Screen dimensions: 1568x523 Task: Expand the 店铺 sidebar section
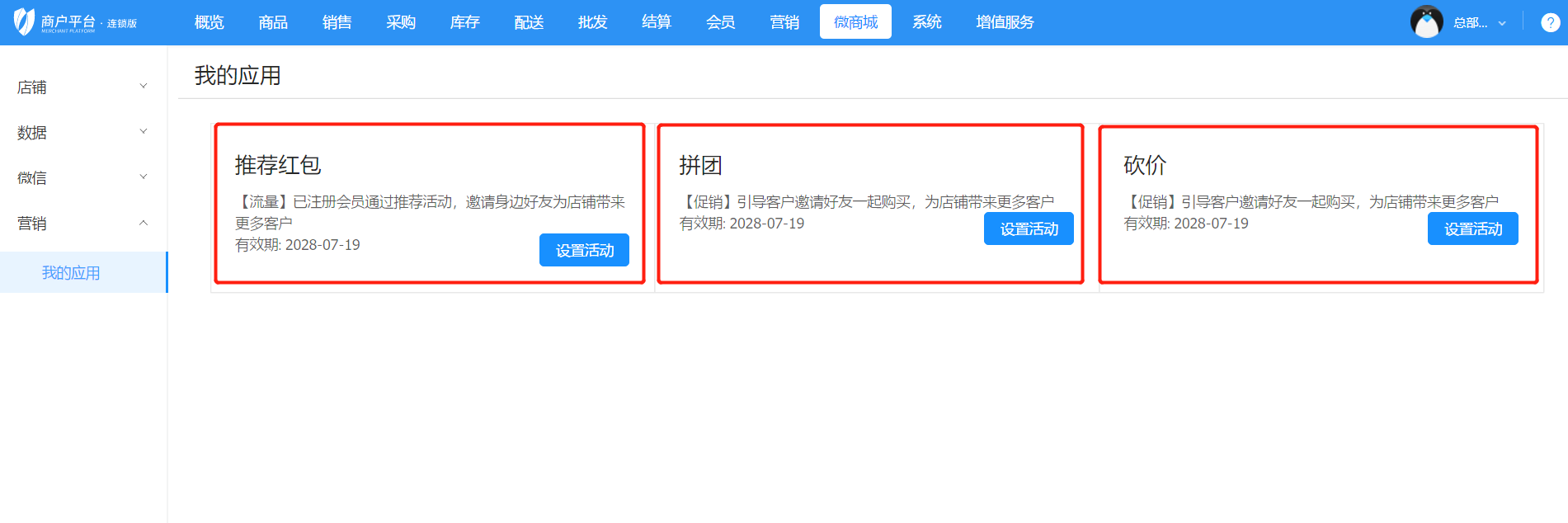82,87
